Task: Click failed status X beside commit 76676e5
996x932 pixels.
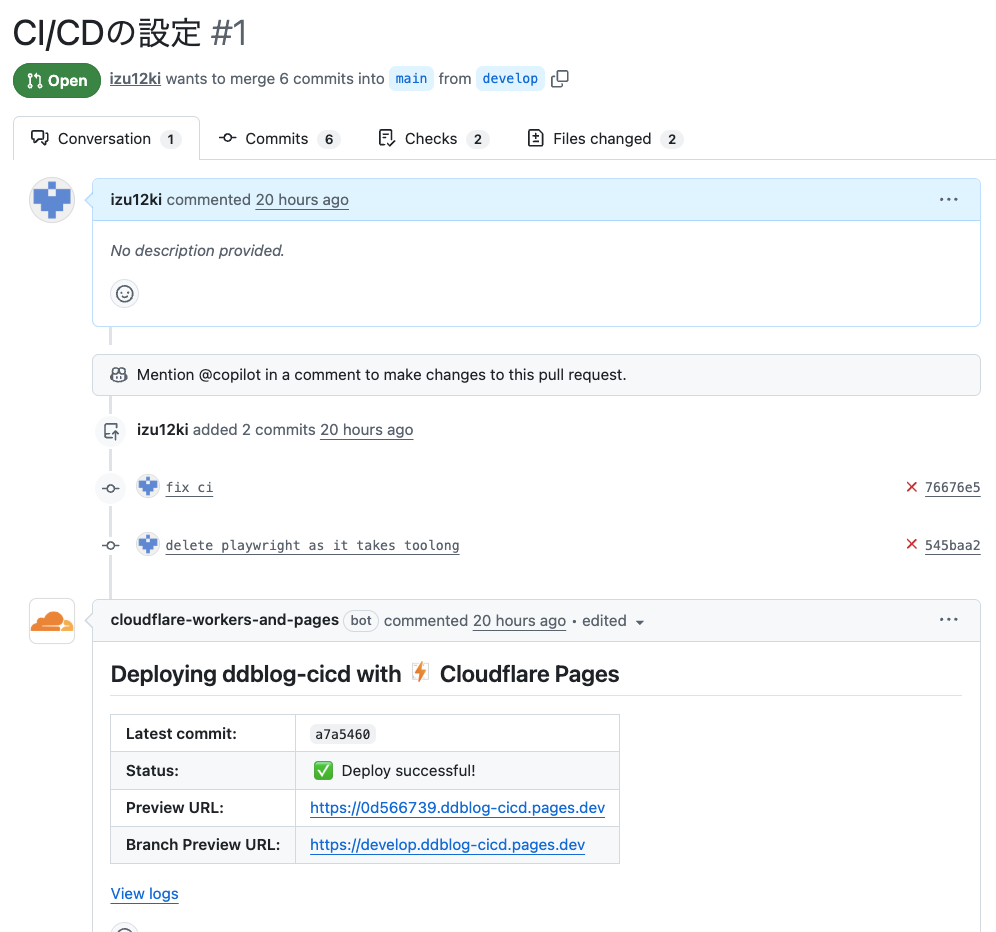Action: (911, 487)
